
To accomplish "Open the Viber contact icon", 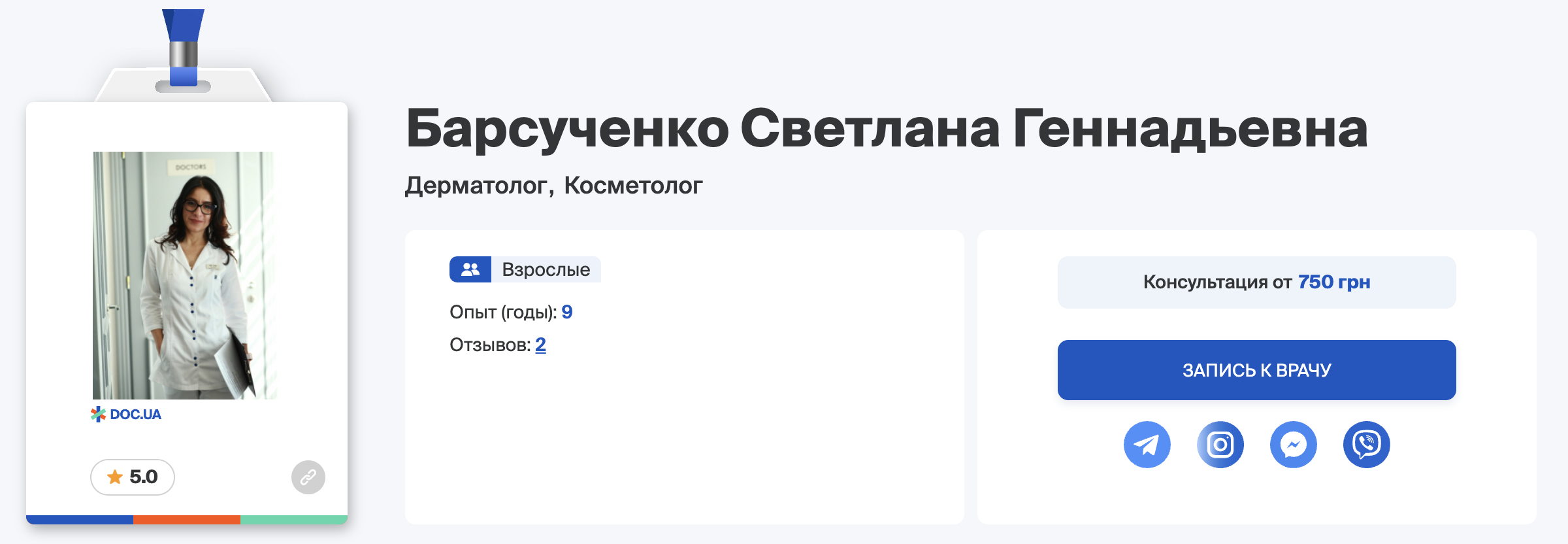I will coord(1366,445).
